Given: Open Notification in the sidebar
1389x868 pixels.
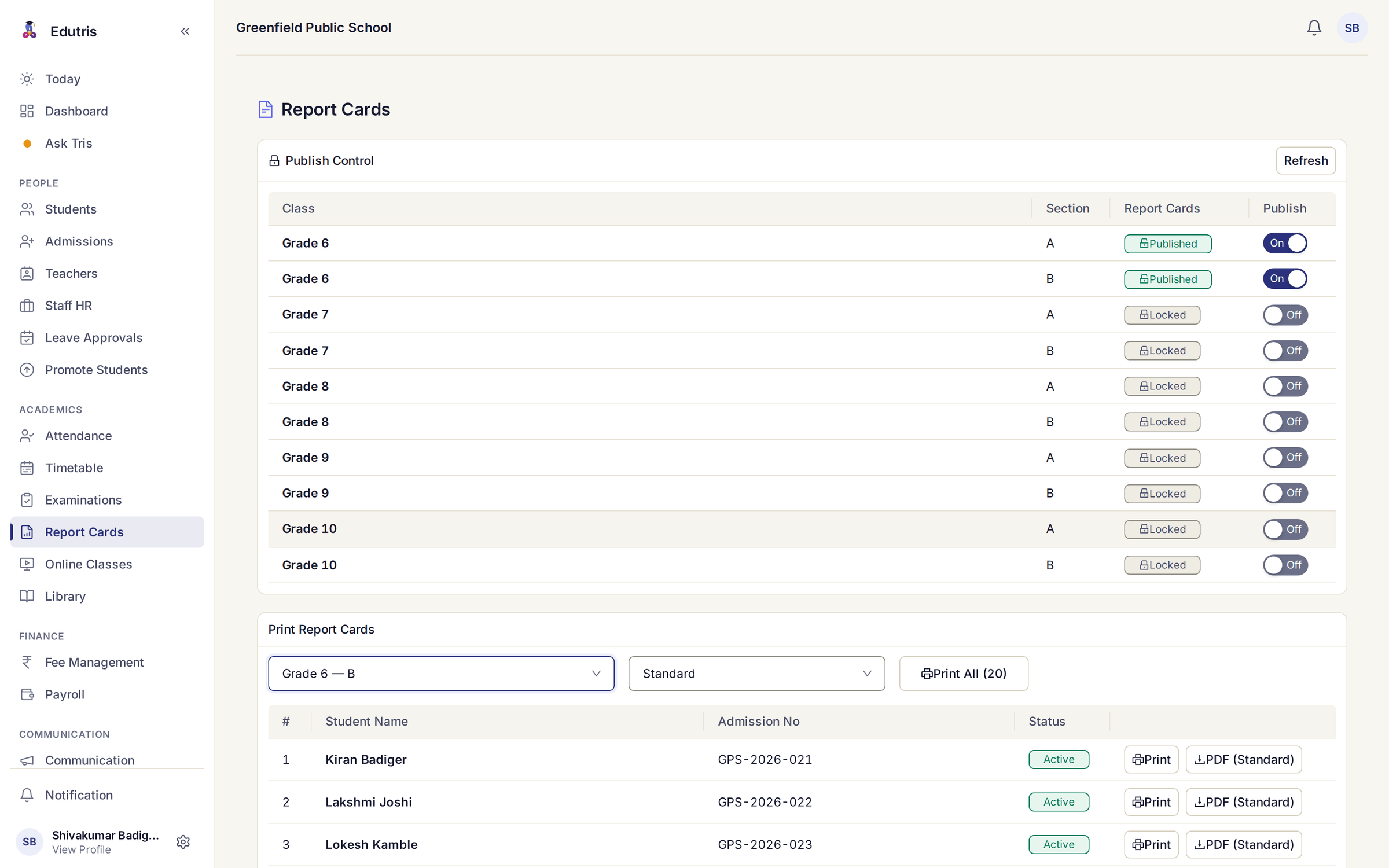Looking at the screenshot, I should pyautogui.click(x=107, y=795).
